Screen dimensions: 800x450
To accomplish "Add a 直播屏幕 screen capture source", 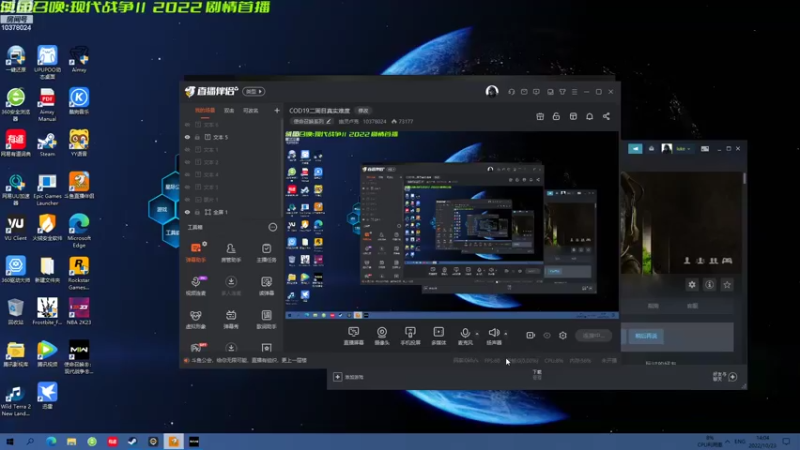I will [354, 336].
